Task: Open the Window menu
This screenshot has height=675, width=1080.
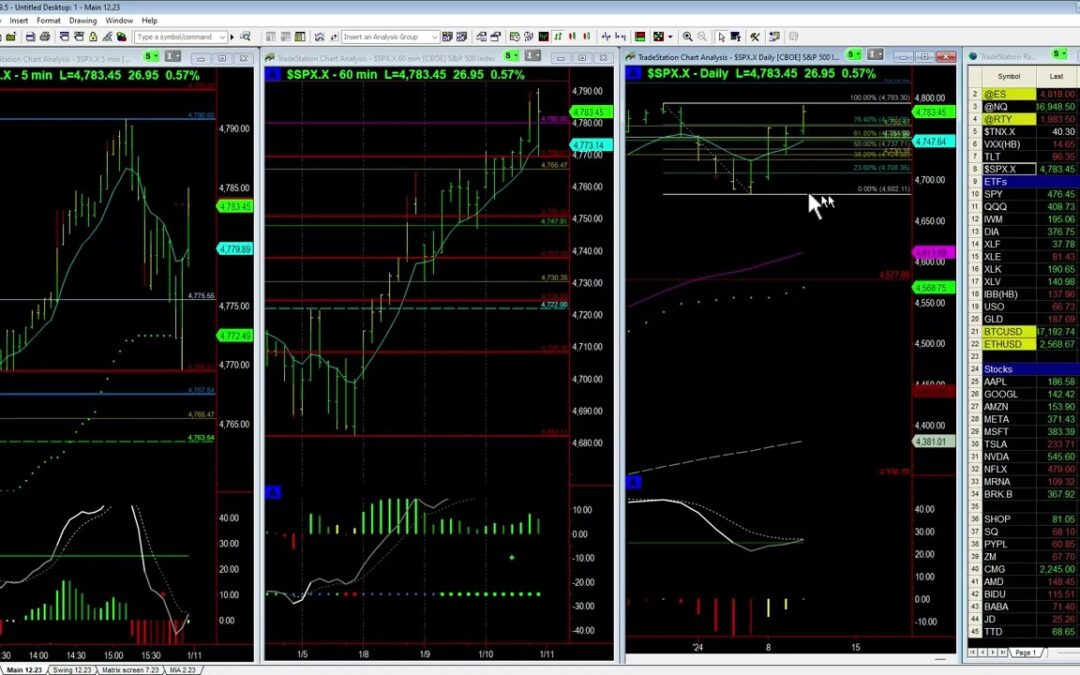Action: 119,21
